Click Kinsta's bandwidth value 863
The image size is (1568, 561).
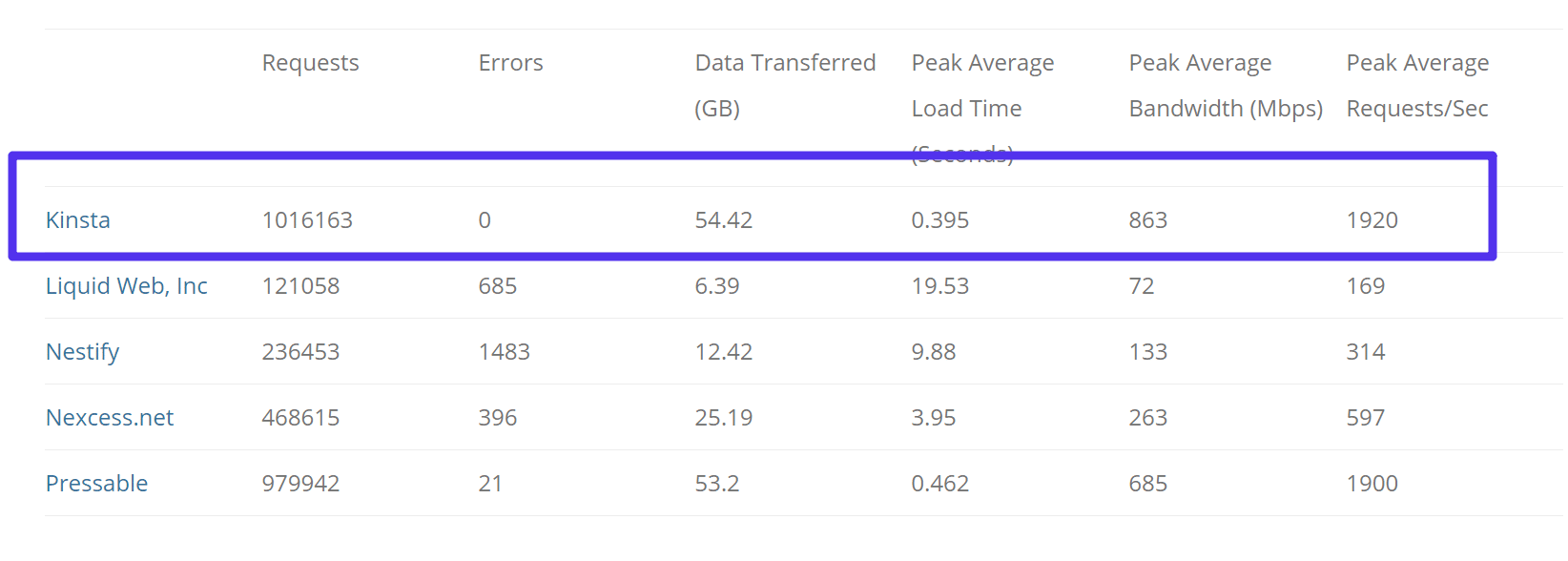pos(1148,220)
